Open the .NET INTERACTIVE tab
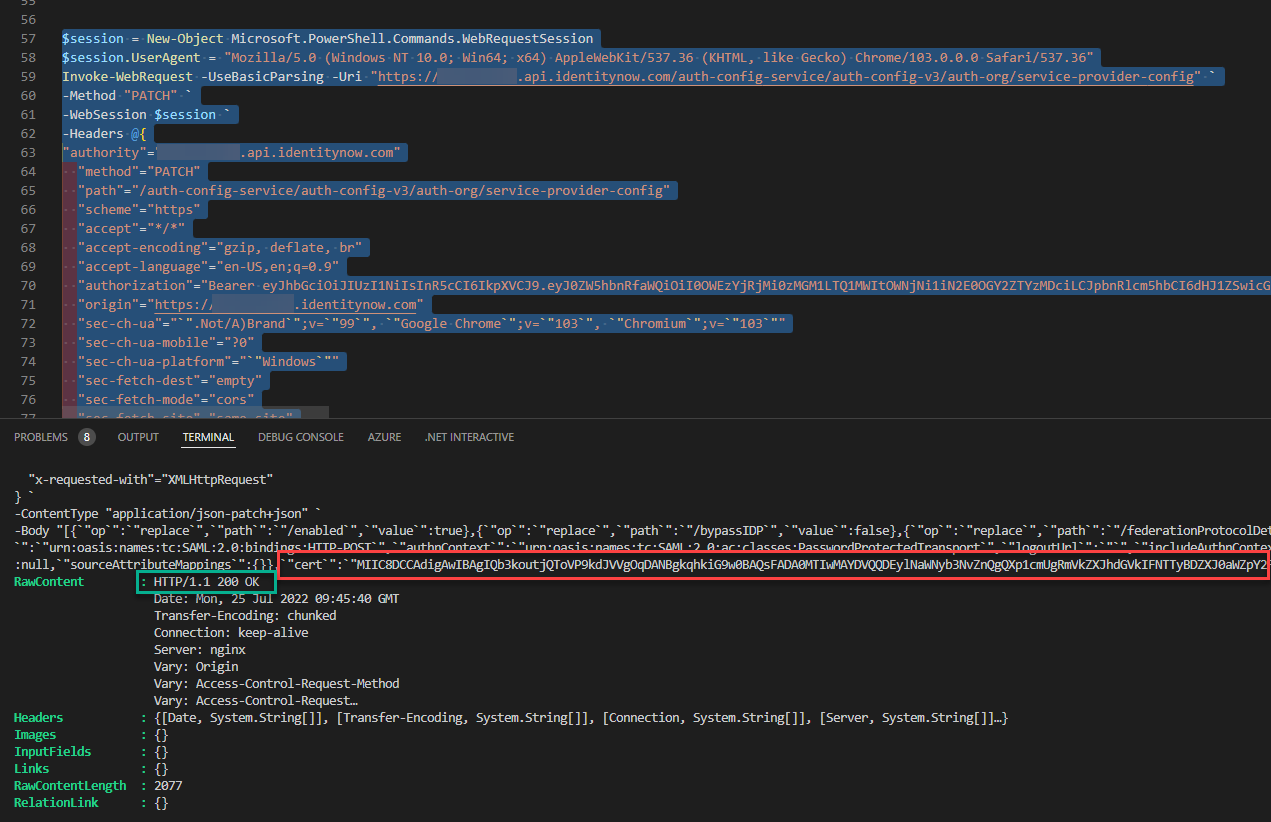The height and width of the screenshot is (822, 1271). [x=469, y=437]
